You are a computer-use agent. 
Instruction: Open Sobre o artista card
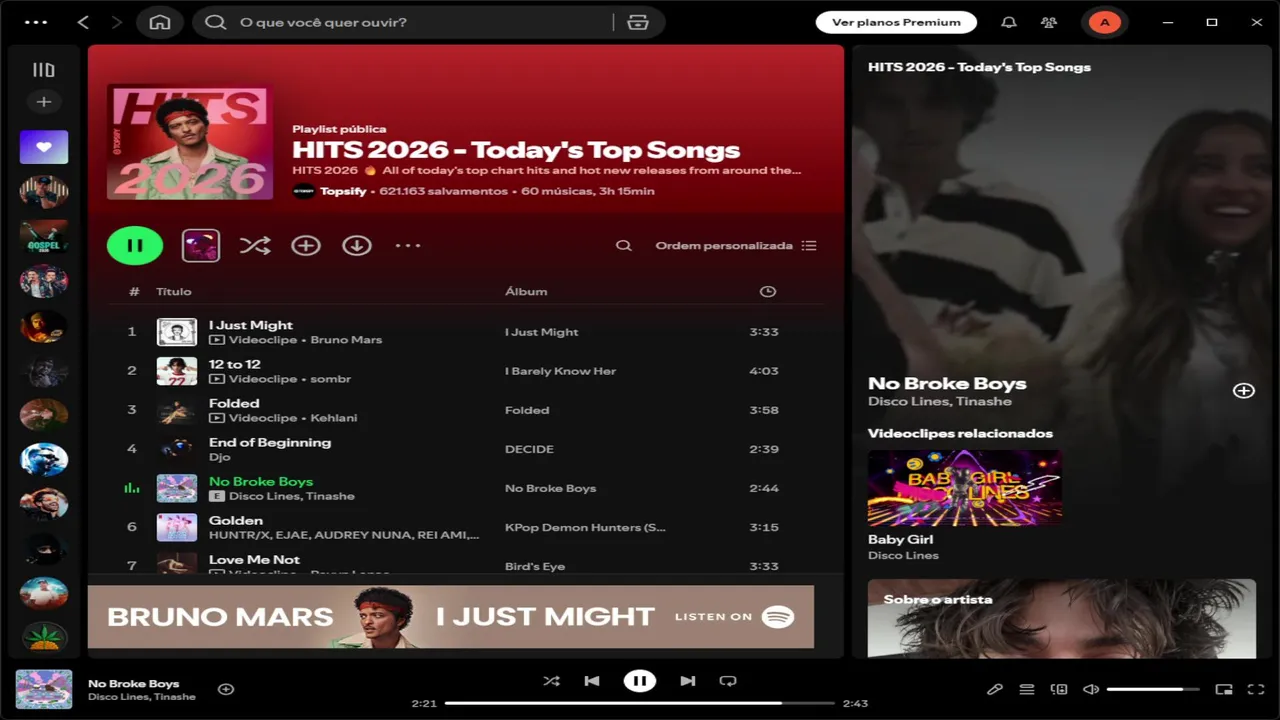click(x=1062, y=618)
